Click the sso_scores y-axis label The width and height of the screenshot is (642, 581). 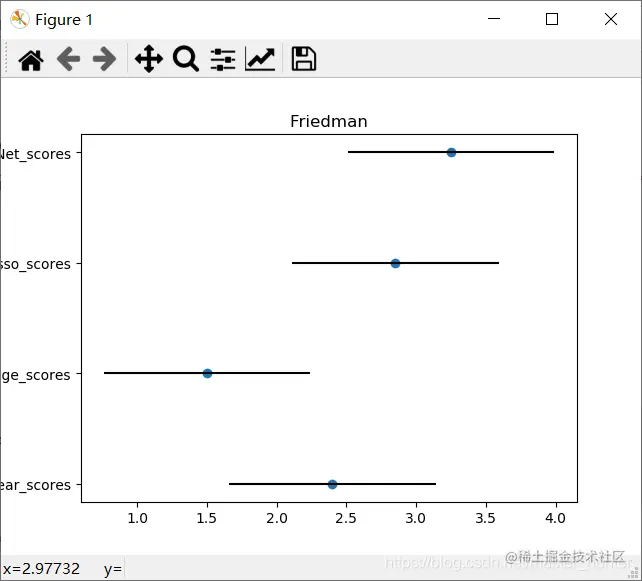[35, 265]
